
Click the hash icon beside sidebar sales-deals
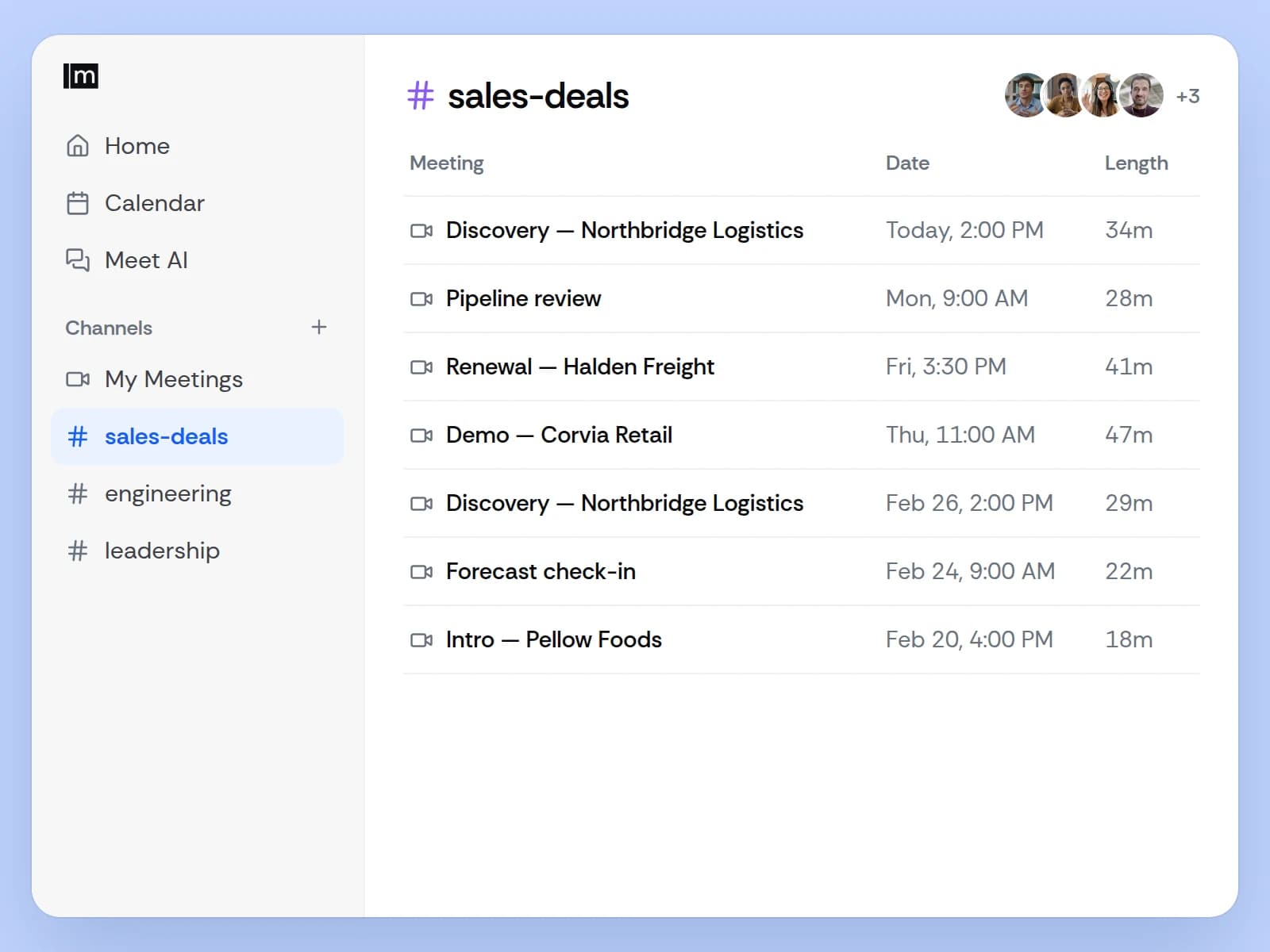pyautogui.click(x=78, y=436)
